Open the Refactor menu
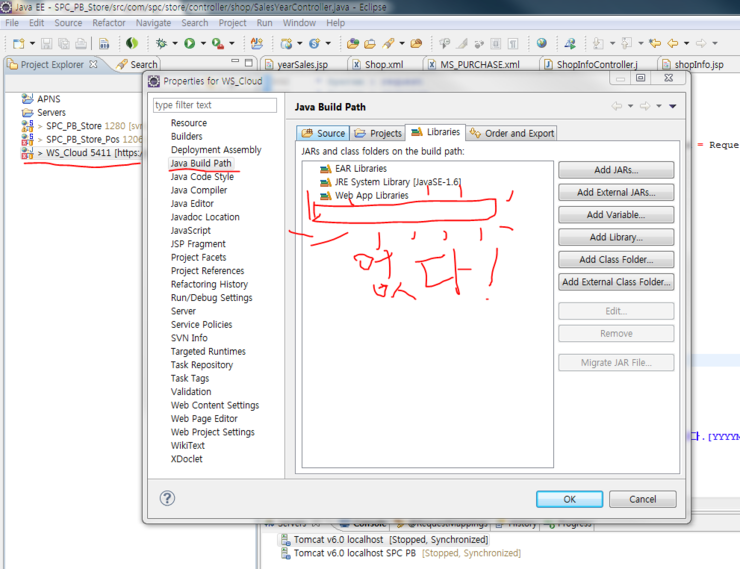The image size is (740, 569). 109,23
